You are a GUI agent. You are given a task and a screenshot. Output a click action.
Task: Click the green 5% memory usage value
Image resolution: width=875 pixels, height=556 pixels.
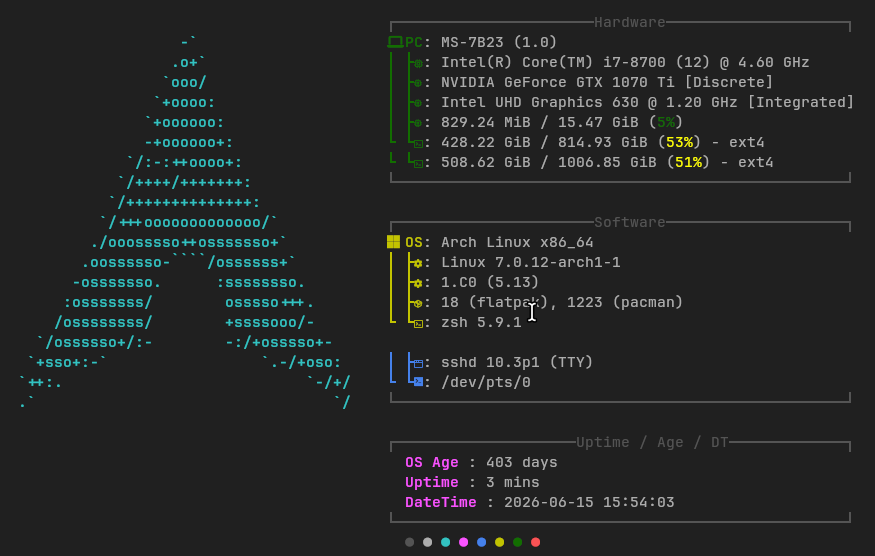click(x=666, y=122)
